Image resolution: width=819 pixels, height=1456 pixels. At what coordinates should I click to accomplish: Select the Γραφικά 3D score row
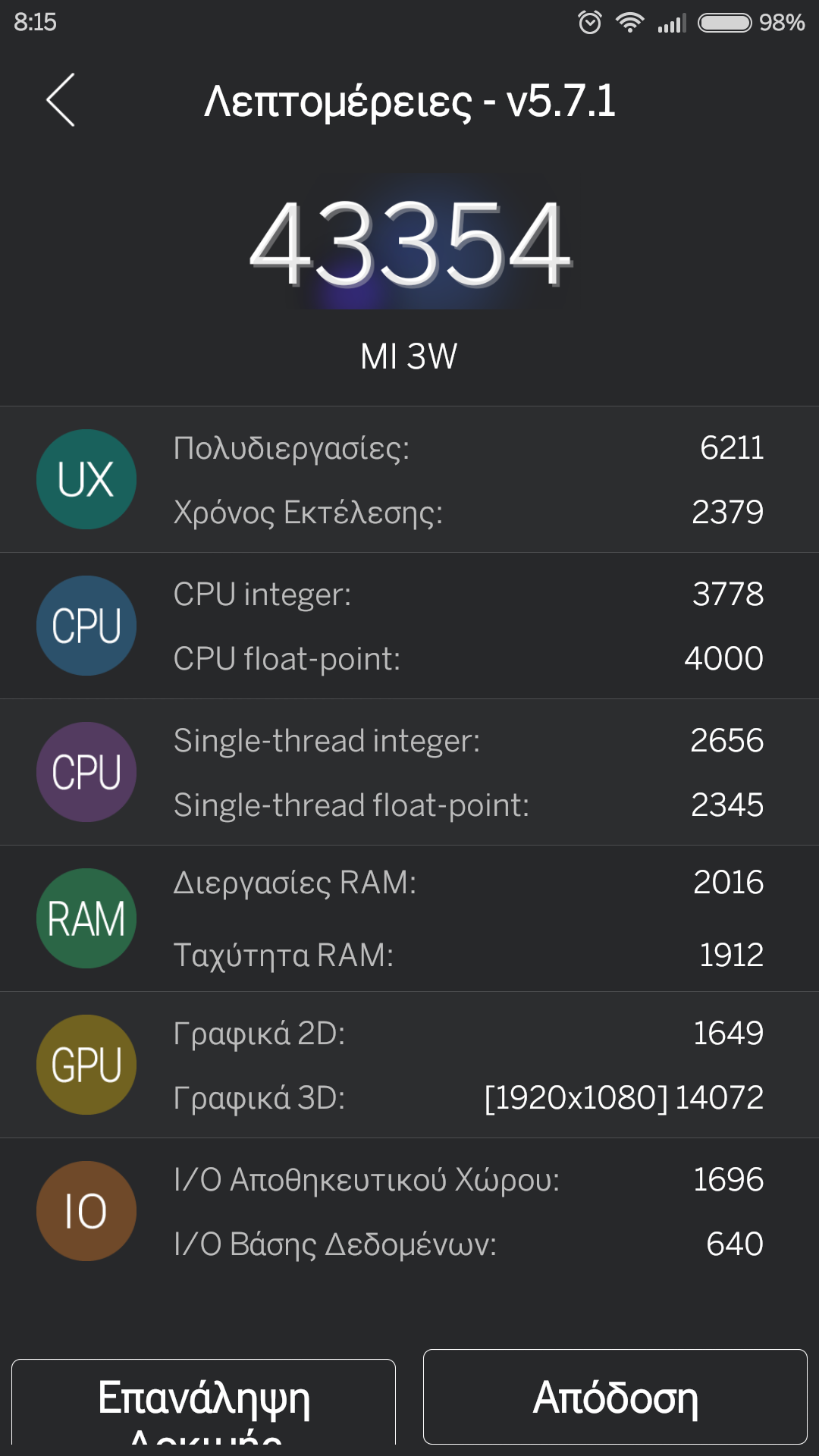(468, 1098)
